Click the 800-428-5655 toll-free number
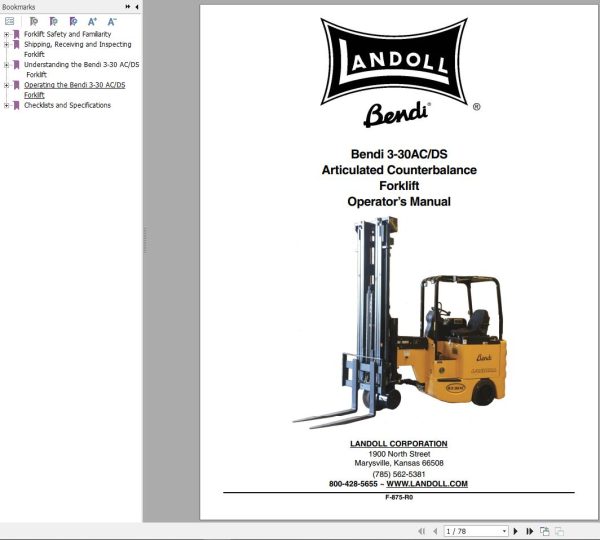 pyautogui.click(x=353, y=484)
